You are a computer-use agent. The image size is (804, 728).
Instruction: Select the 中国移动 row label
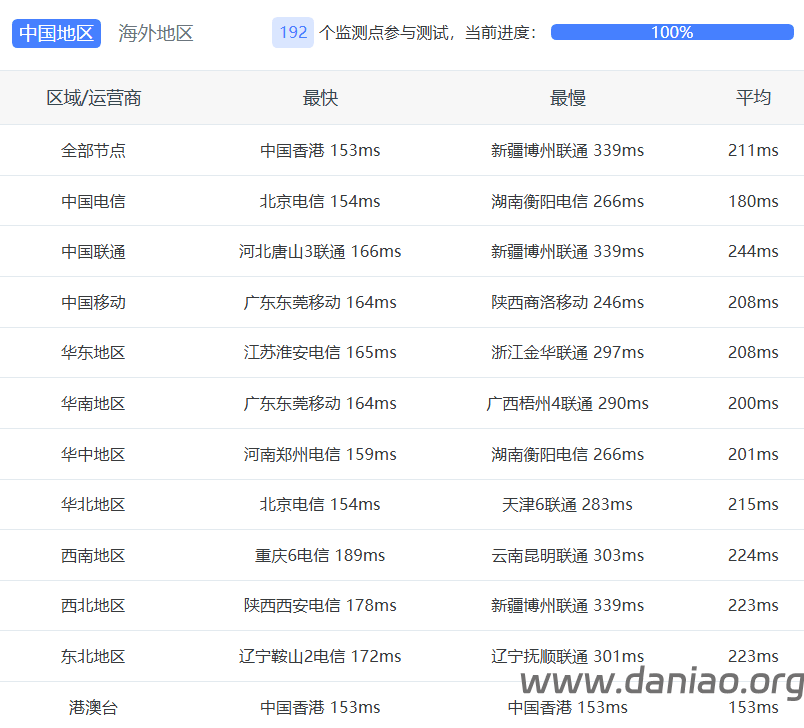(x=93, y=302)
